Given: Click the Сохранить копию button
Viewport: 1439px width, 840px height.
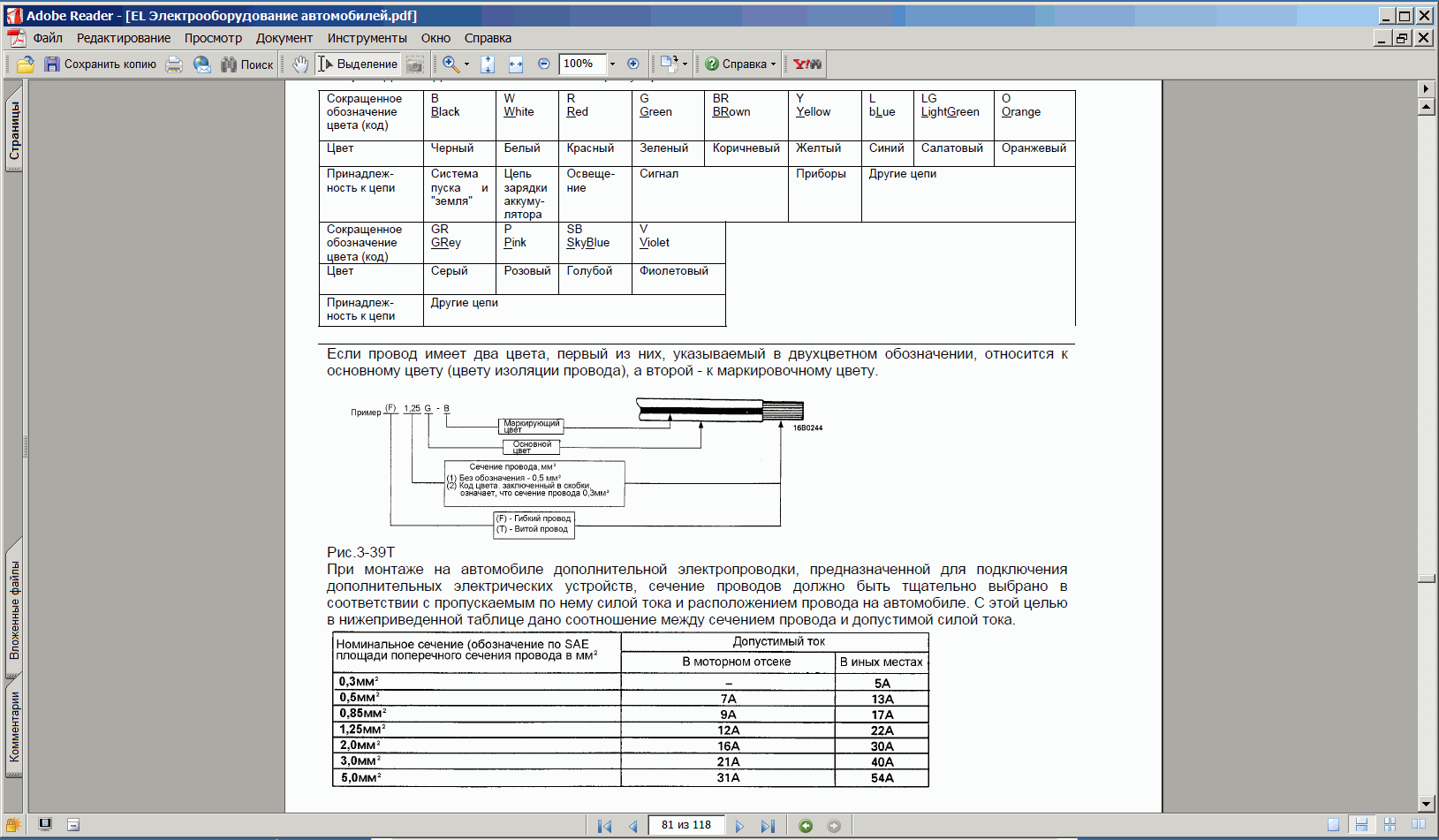Looking at the screenshot, I should coord(100,64).
